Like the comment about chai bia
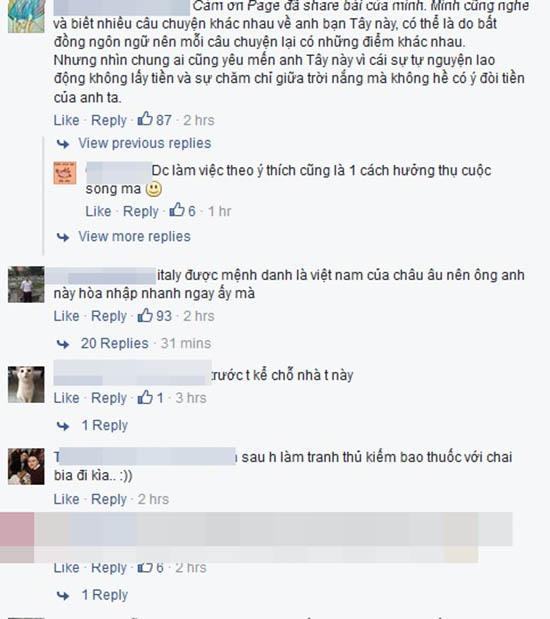 coord(66,499)
